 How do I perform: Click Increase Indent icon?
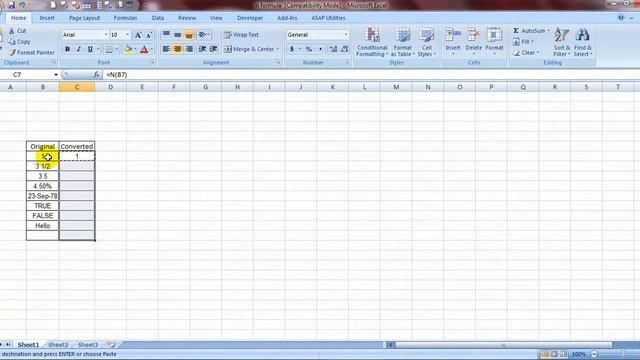(x=213, y=49)
